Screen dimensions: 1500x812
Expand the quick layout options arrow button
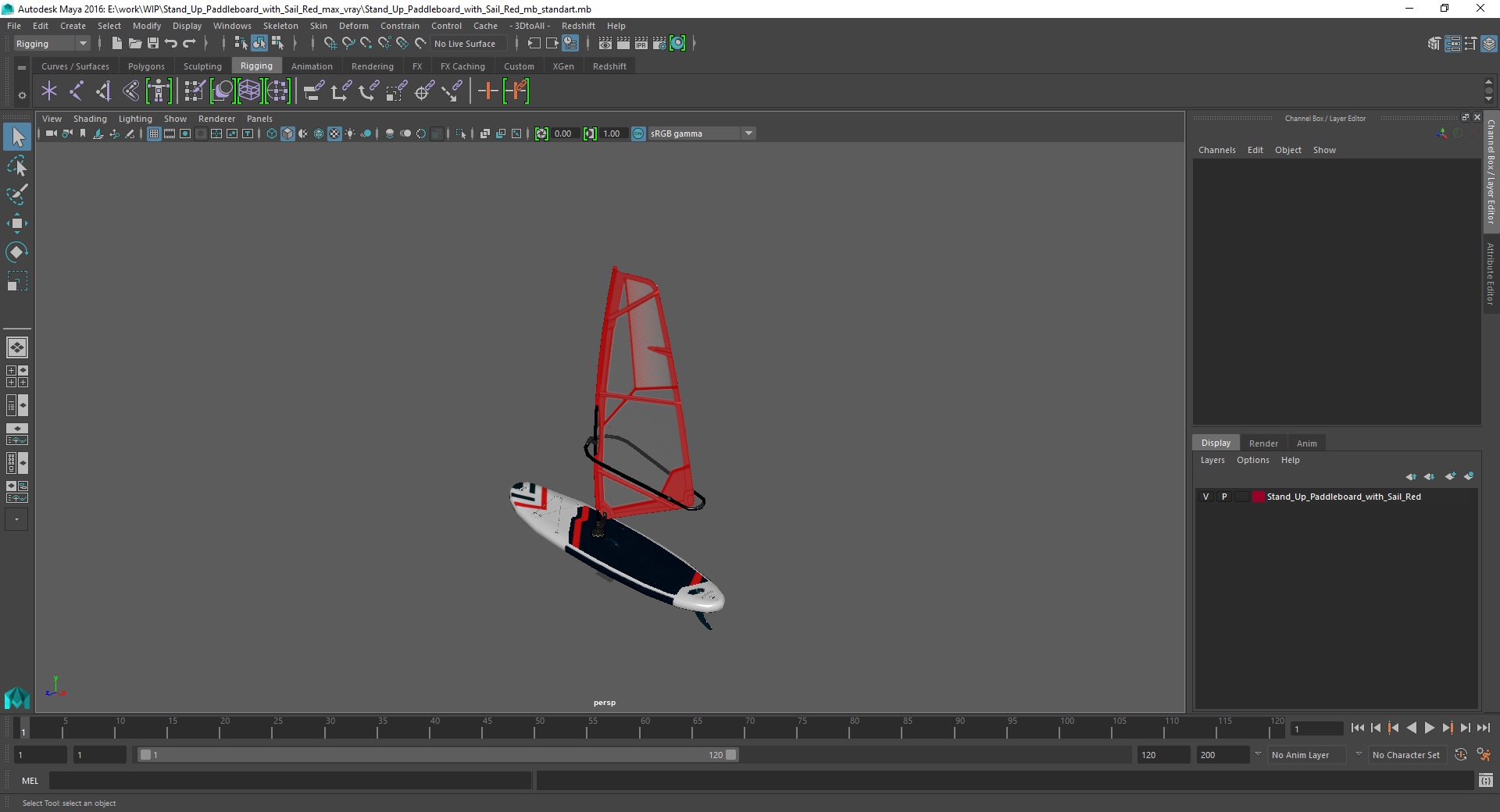(16, 519)
